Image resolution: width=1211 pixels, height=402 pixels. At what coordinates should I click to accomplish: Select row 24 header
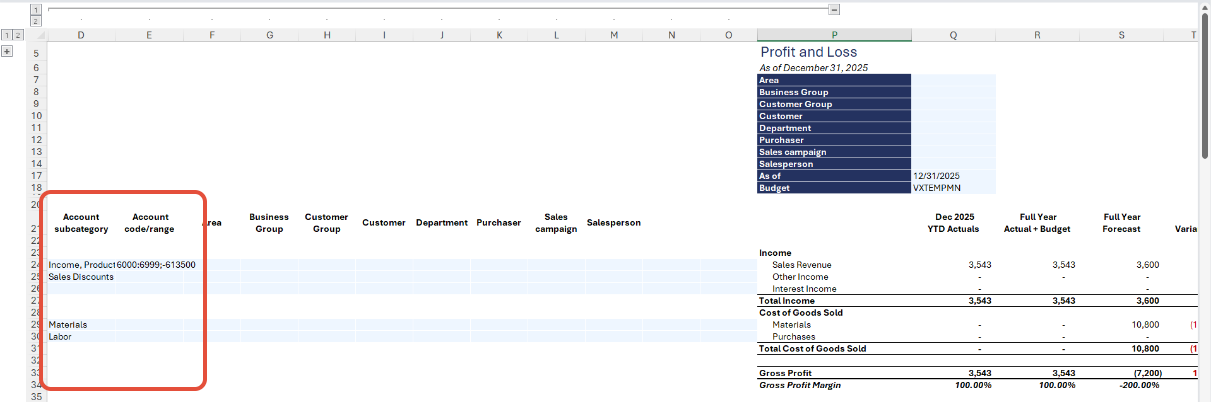coord(36,265)
